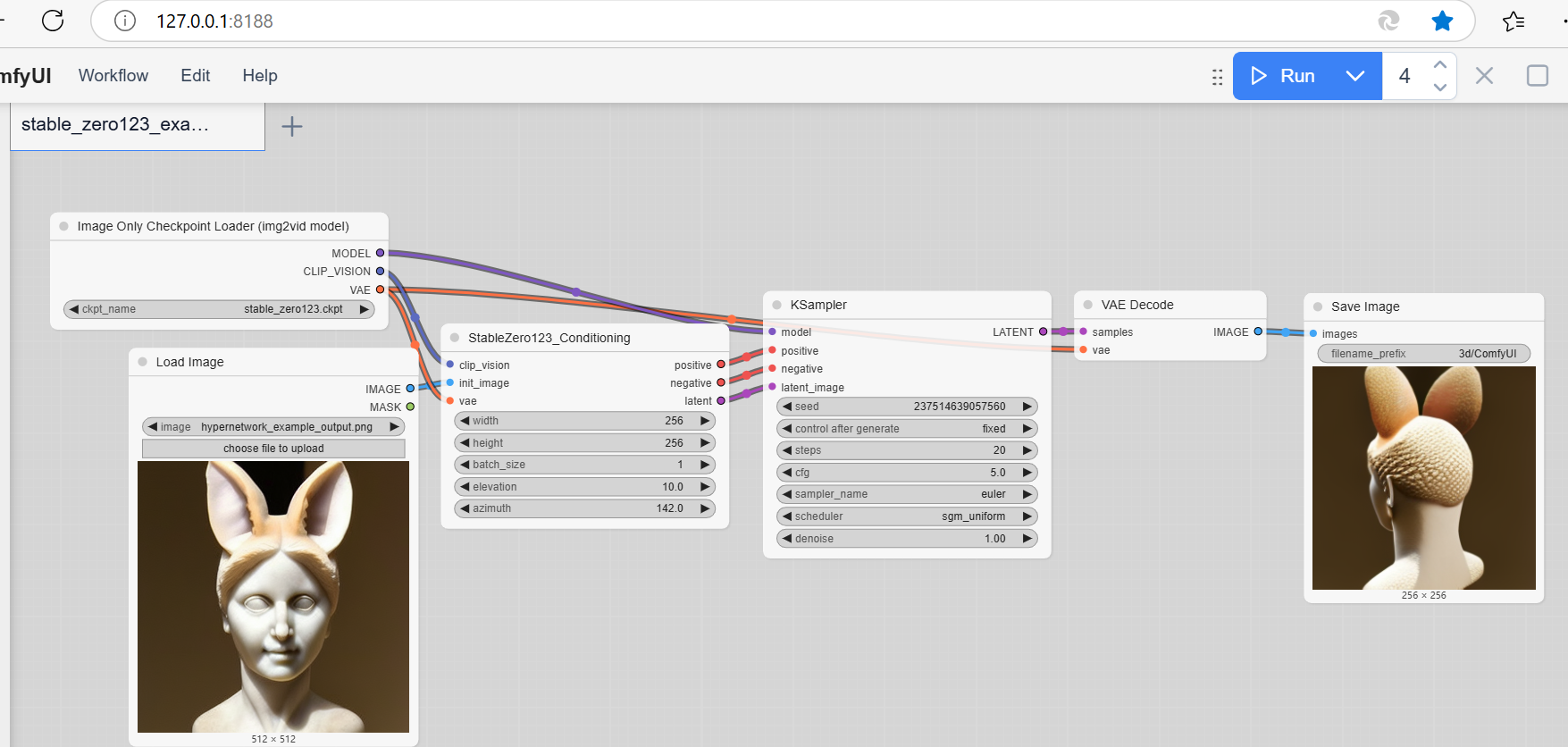Click the MASK output socket on Load Image

tap(410, 407)
